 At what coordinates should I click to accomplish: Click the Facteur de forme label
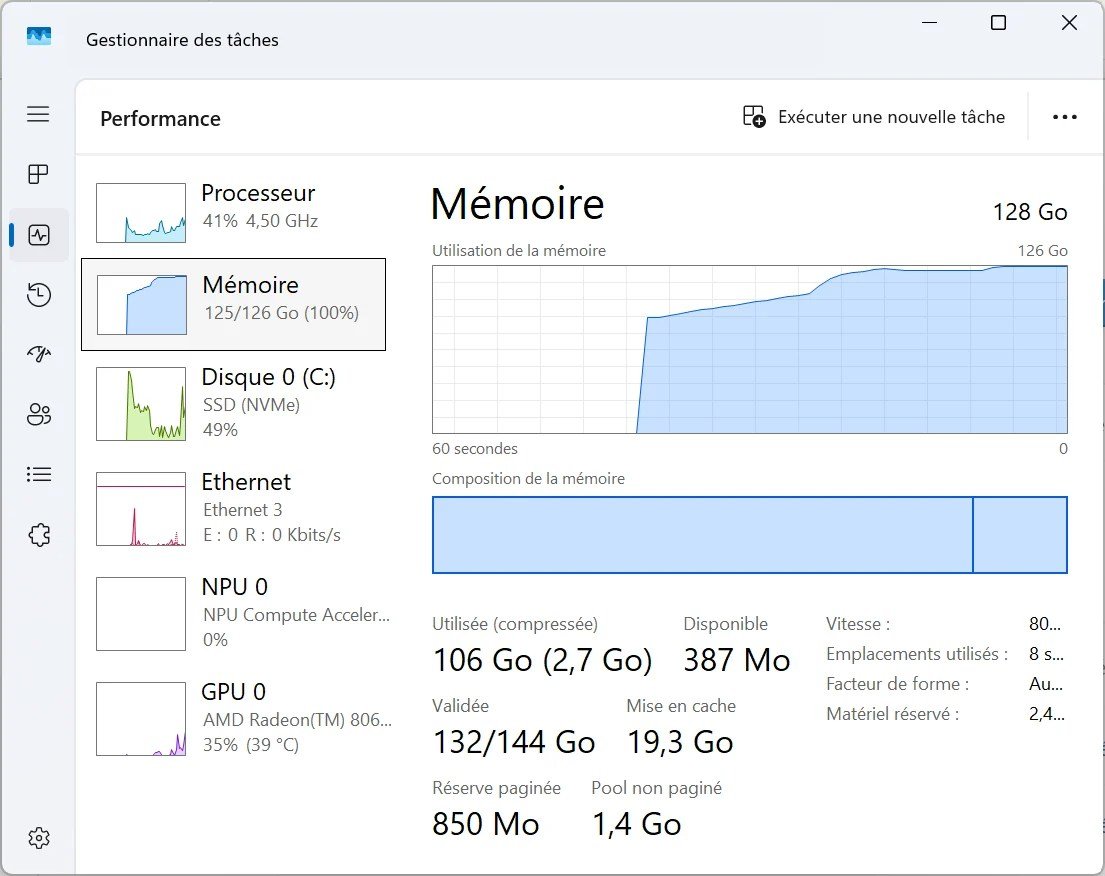[897, 684]
